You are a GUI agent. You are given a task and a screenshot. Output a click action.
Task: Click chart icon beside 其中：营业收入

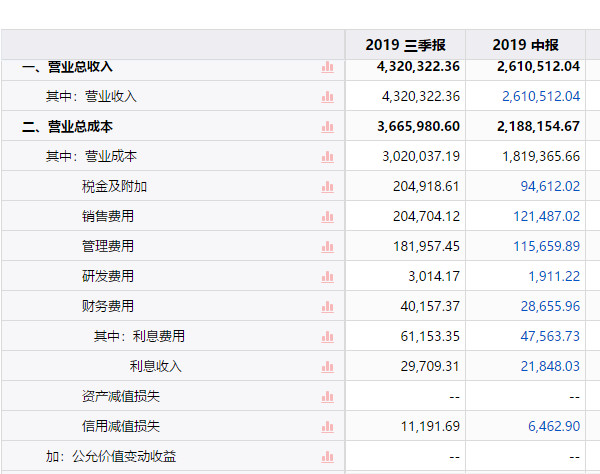tap(328, 97)
